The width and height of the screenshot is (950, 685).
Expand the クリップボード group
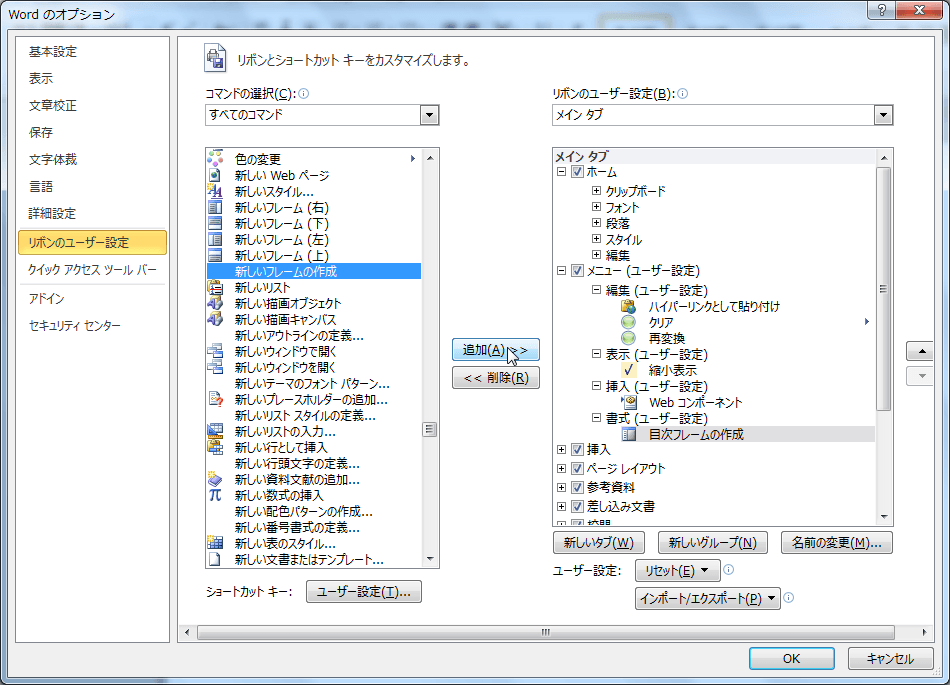pos(596,190)
